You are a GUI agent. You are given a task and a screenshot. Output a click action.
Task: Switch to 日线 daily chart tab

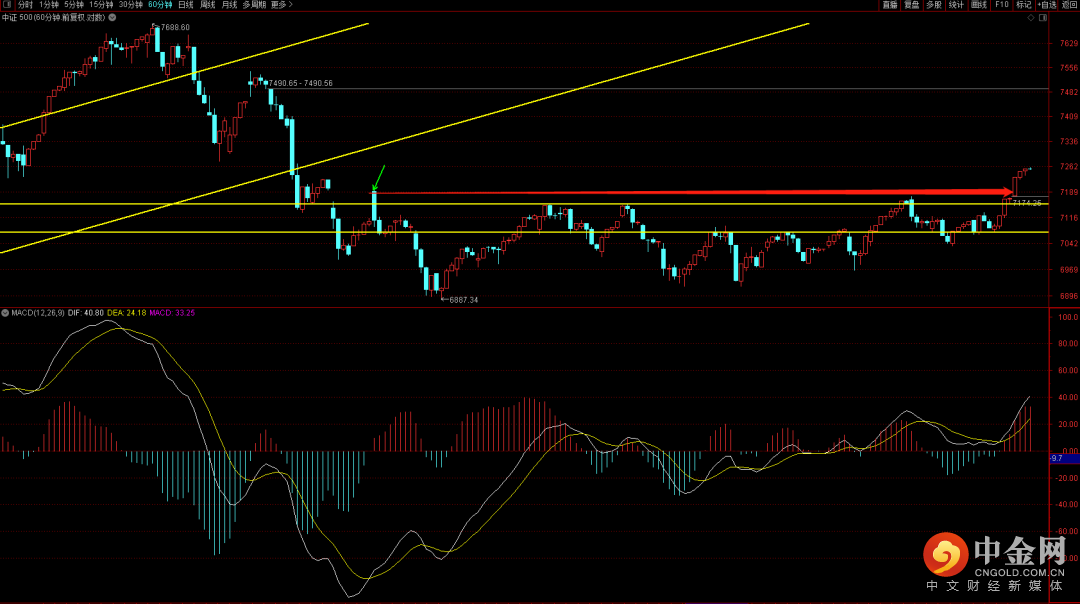186,5
